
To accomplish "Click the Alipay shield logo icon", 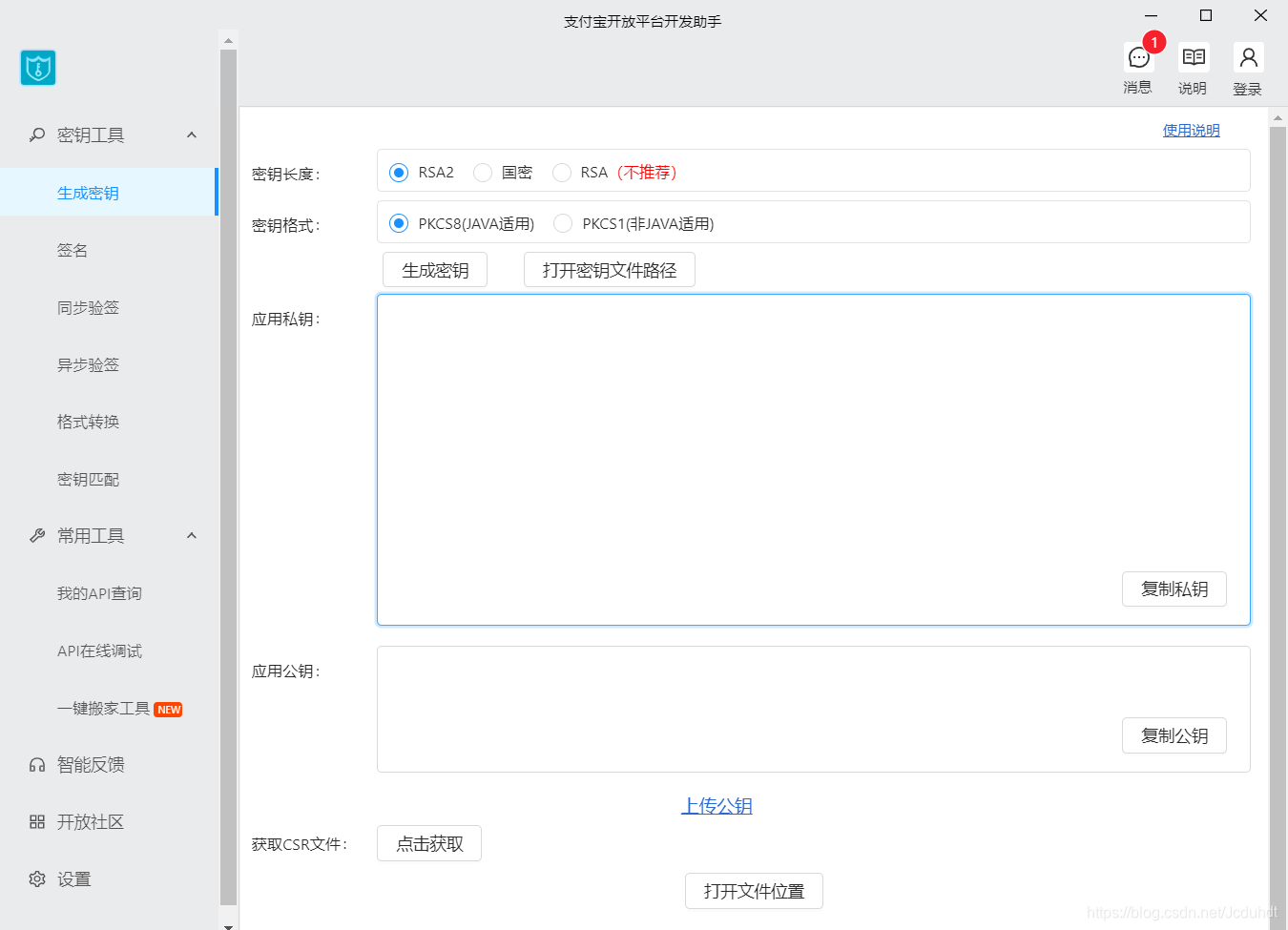I will [38, 68].
